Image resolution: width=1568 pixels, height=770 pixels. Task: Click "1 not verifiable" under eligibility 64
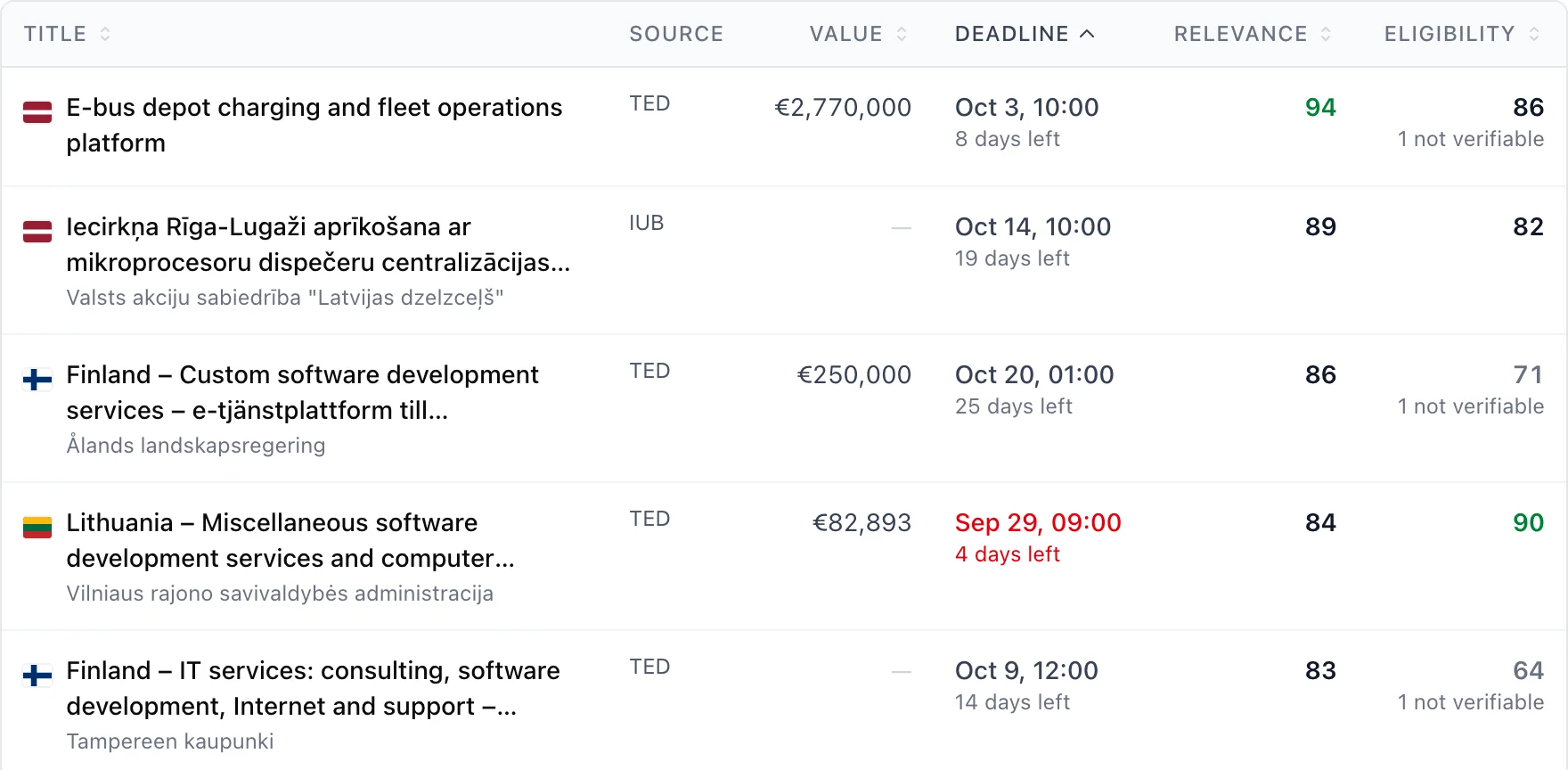click(x=1471, y=702)
